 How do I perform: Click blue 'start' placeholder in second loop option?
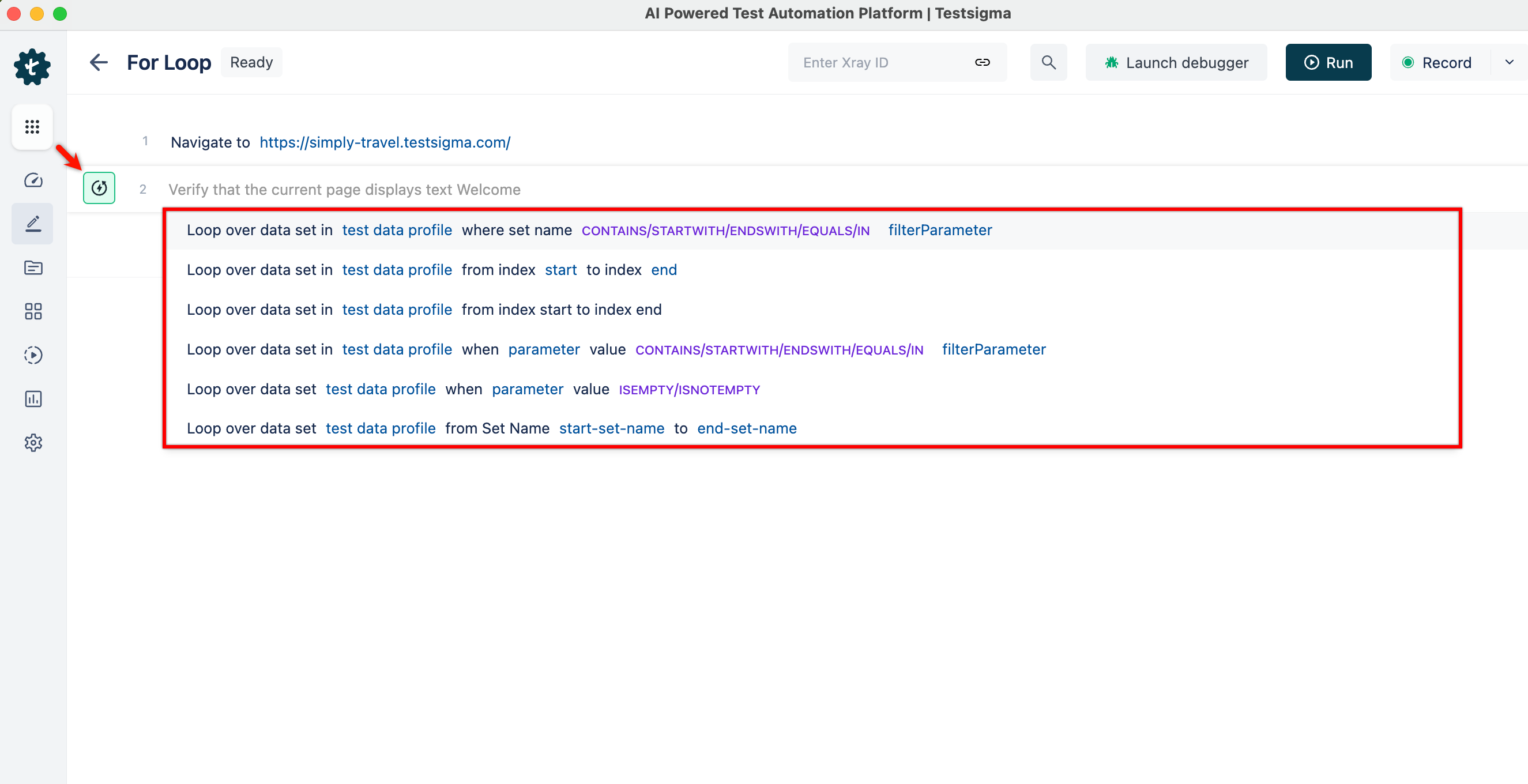pyautogui.click(x=560, y=270)
